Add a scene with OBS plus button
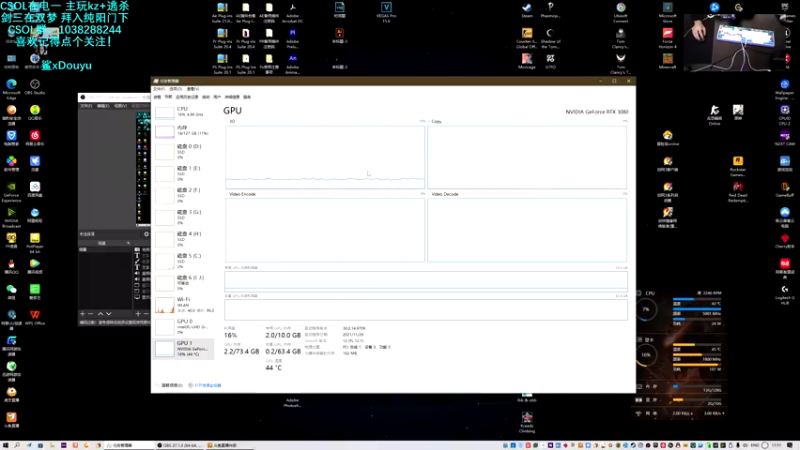The height and width of the screenshot is (450, 800). pos(82,314)
